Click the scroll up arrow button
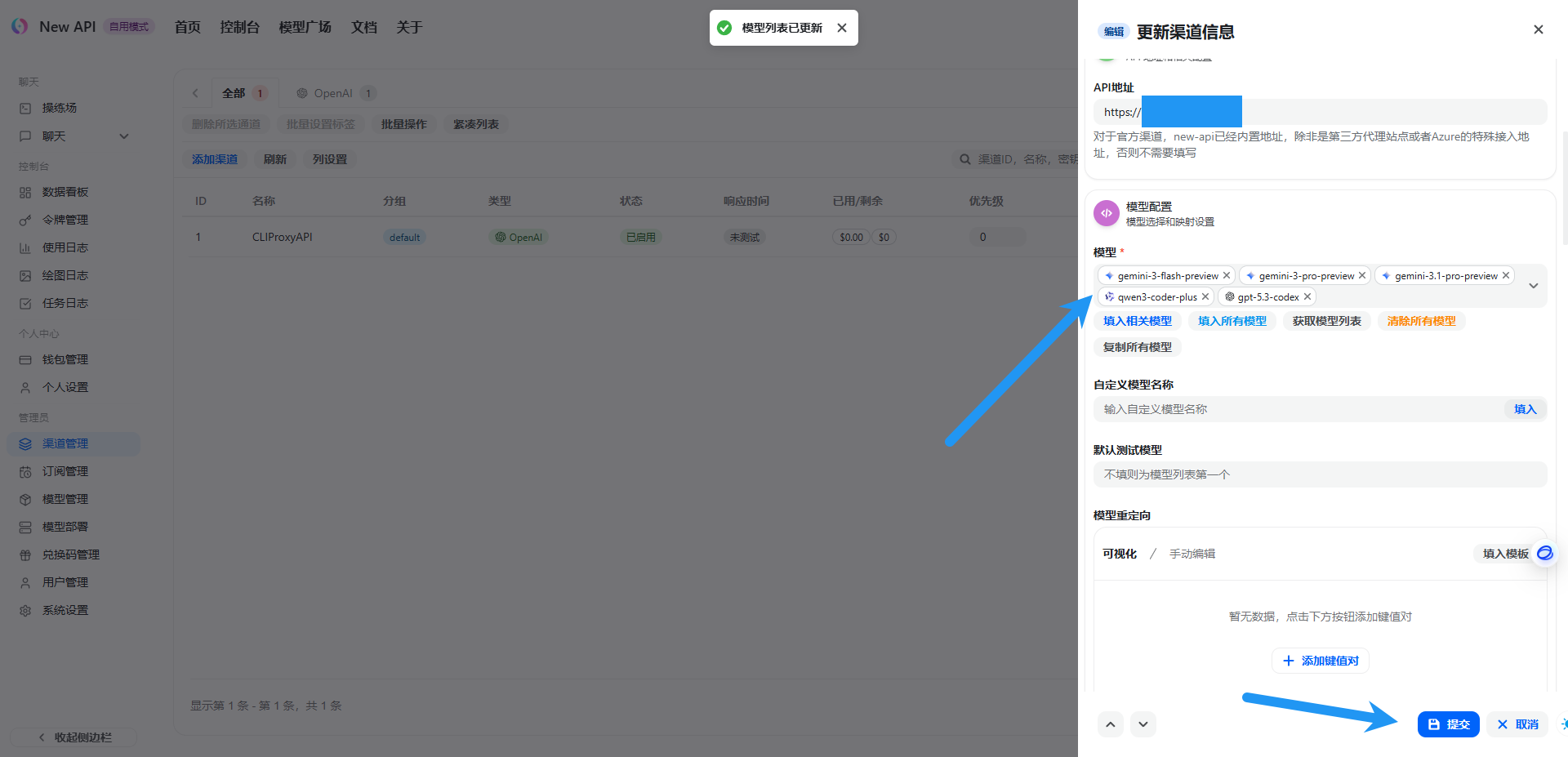The image size is (1568, 757). point(1110,724)
